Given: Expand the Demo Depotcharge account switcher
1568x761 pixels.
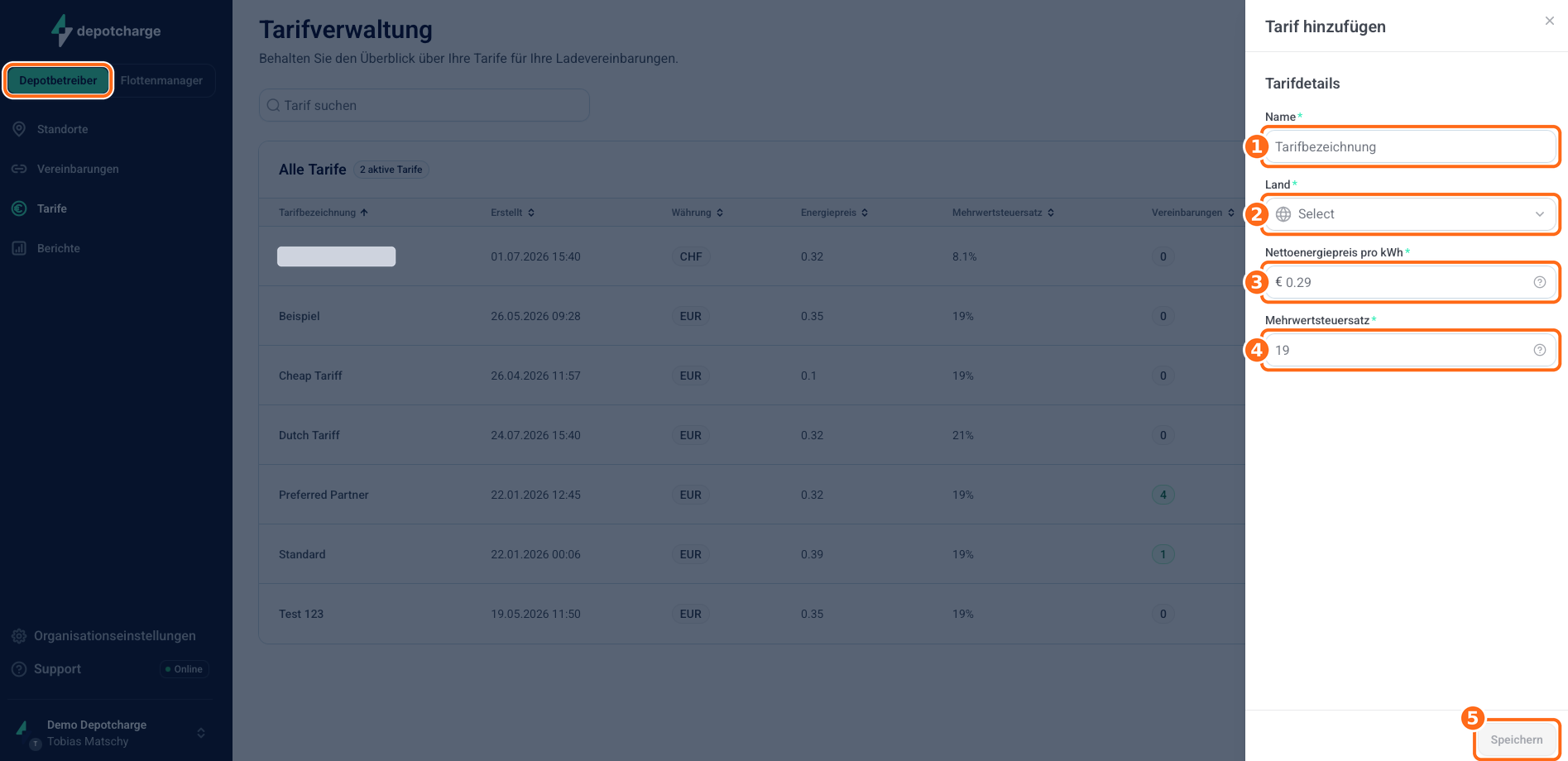Looking at the screenshot, I should (x=200, y=733).
